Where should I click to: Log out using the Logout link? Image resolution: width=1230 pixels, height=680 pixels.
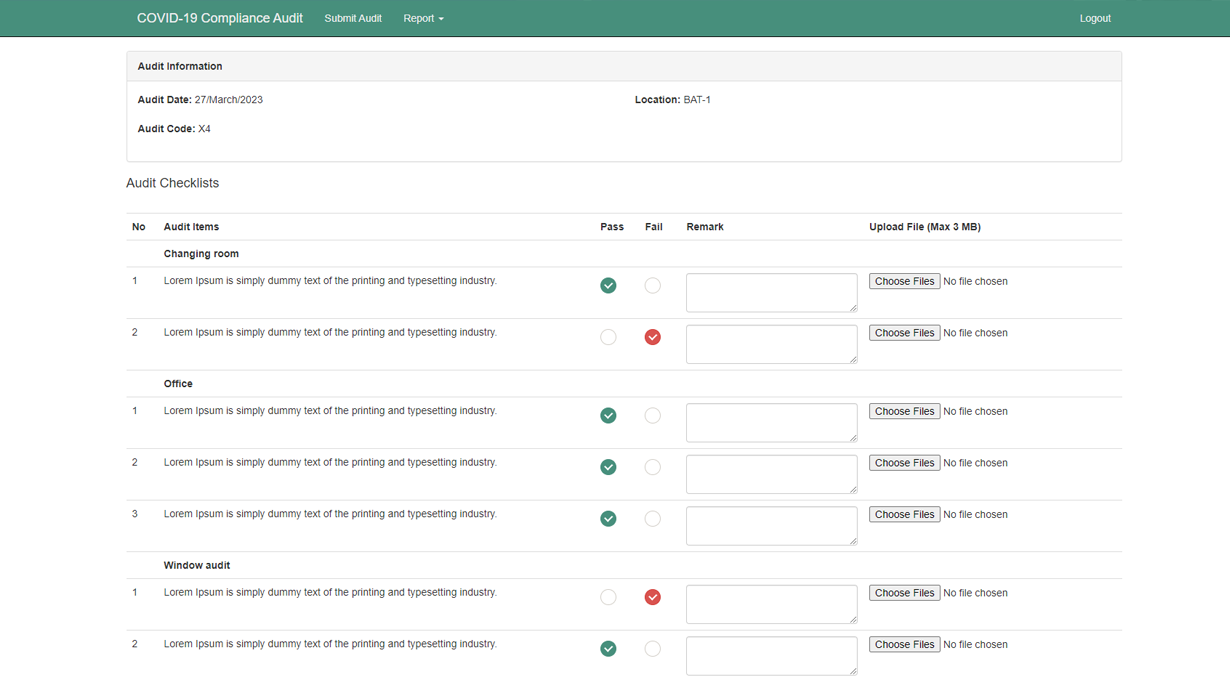1095,18
